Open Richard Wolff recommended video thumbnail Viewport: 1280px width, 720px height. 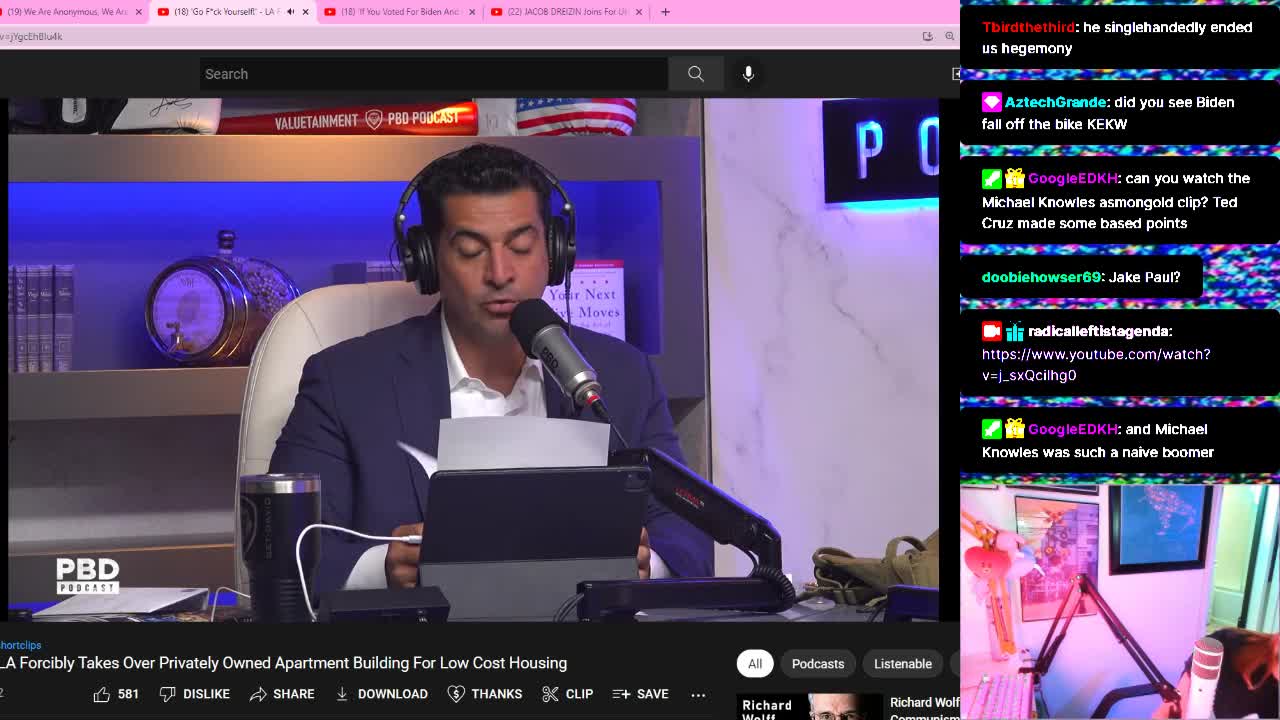coord(811,707)
